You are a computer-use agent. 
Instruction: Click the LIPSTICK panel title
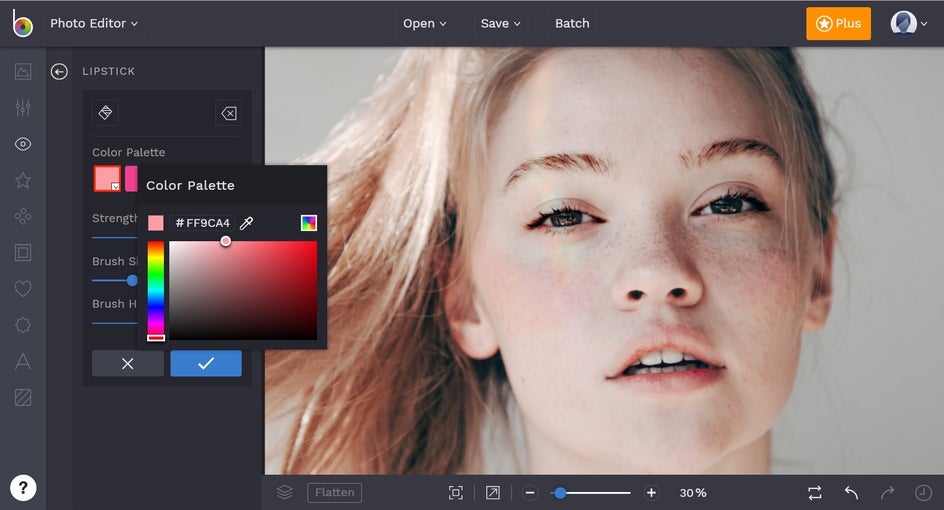pos(108,72)
